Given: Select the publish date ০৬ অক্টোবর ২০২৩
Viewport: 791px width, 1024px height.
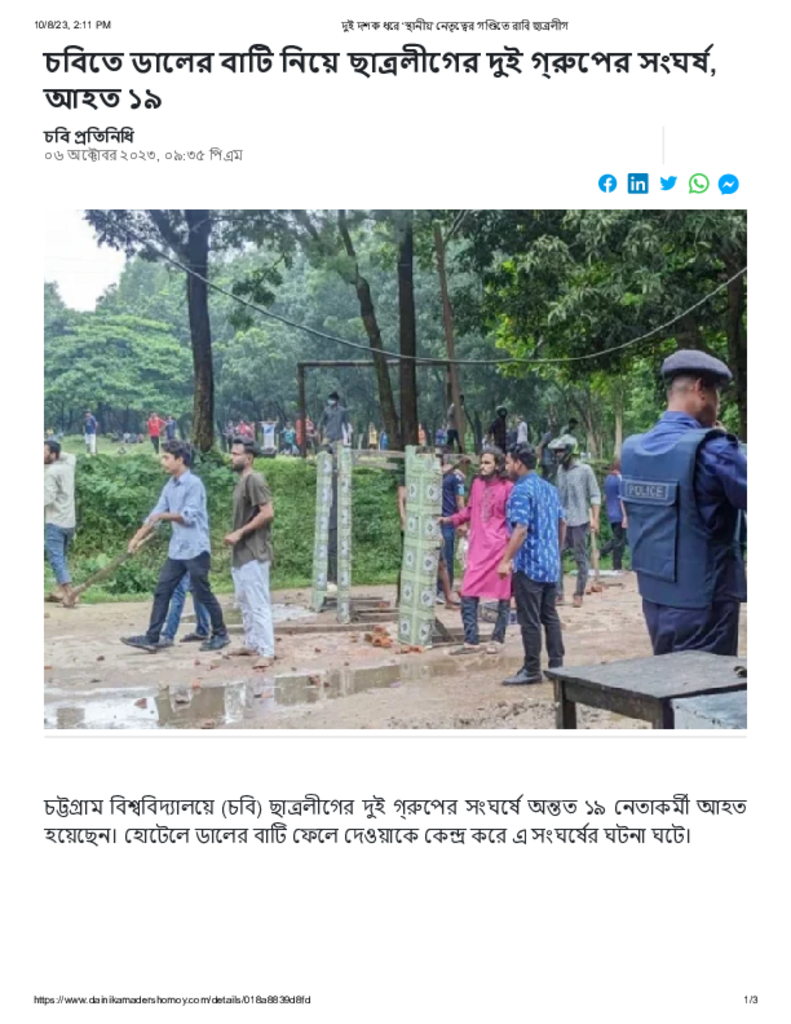Looking at the screenshot, I should (x=101, y=155).
